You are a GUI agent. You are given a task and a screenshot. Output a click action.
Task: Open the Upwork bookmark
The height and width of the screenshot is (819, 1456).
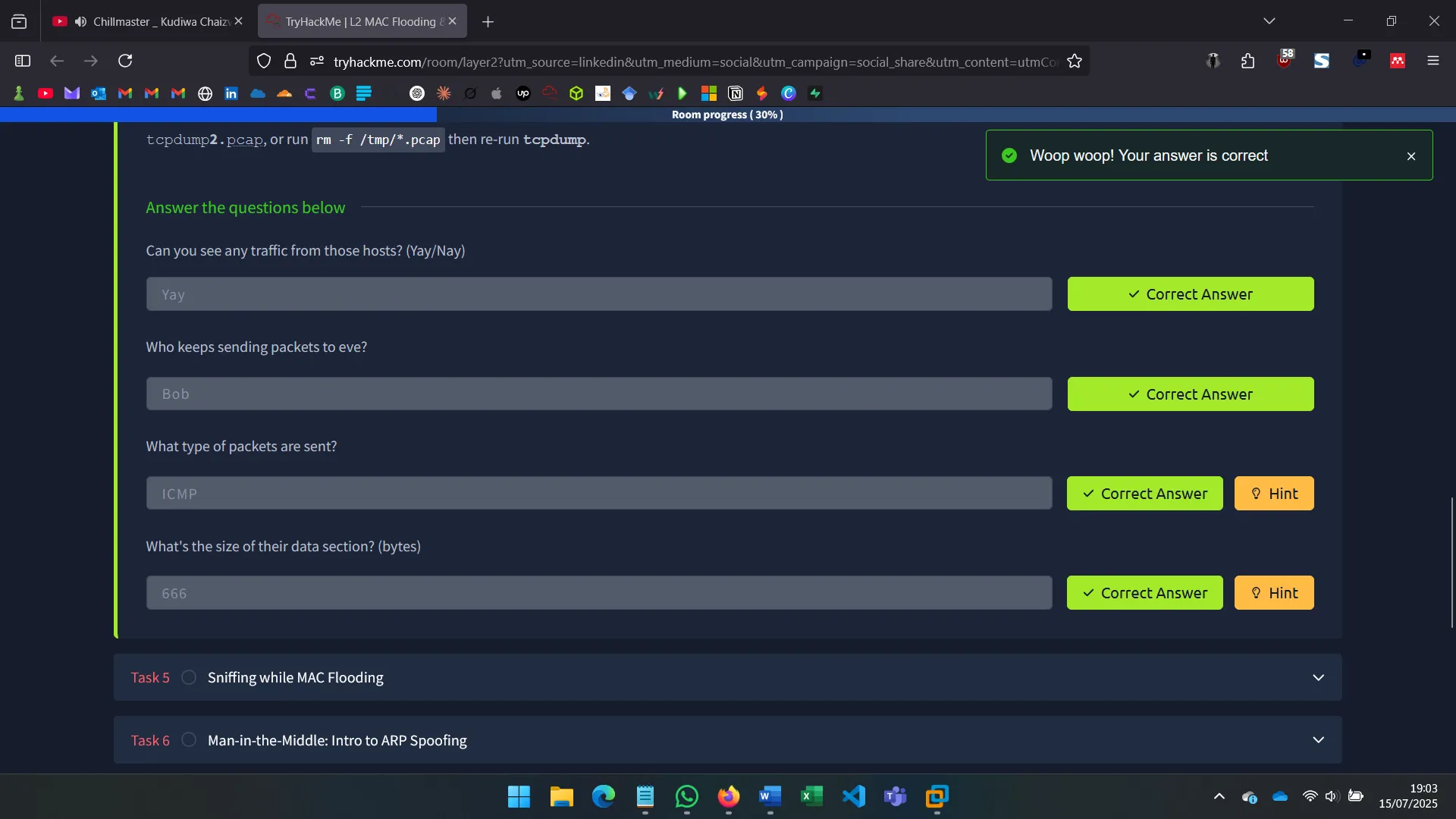pos(523,93)
